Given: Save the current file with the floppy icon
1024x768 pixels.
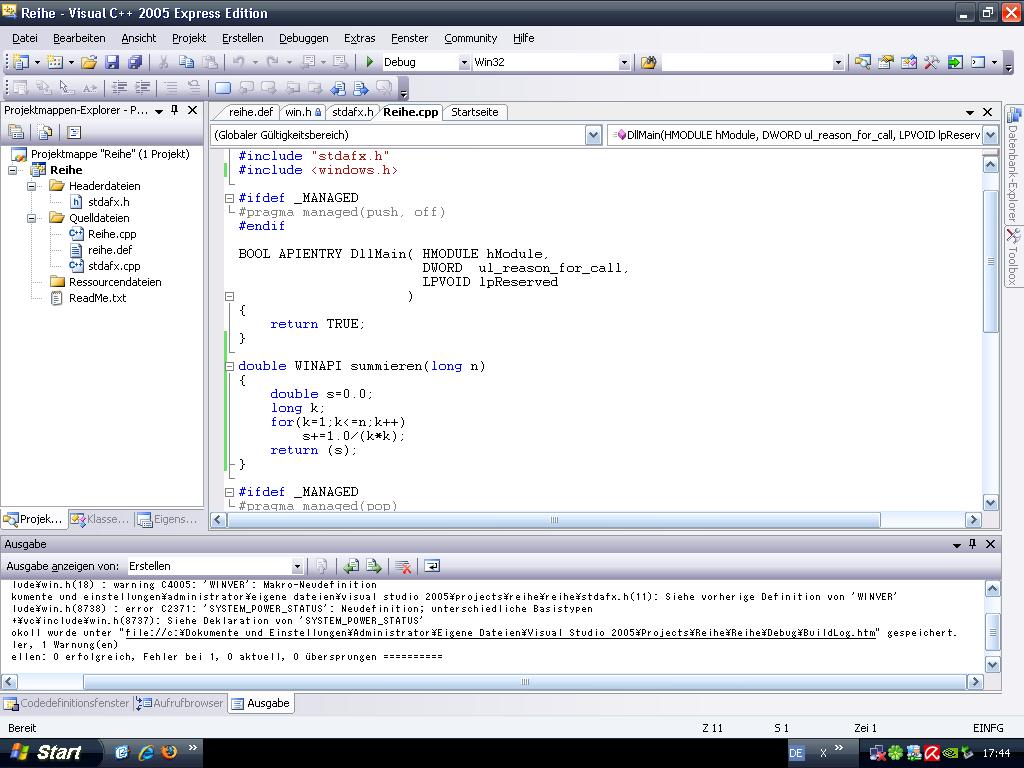Looking at the screenshot, I should pyautogui.click(x=112, y=62).
